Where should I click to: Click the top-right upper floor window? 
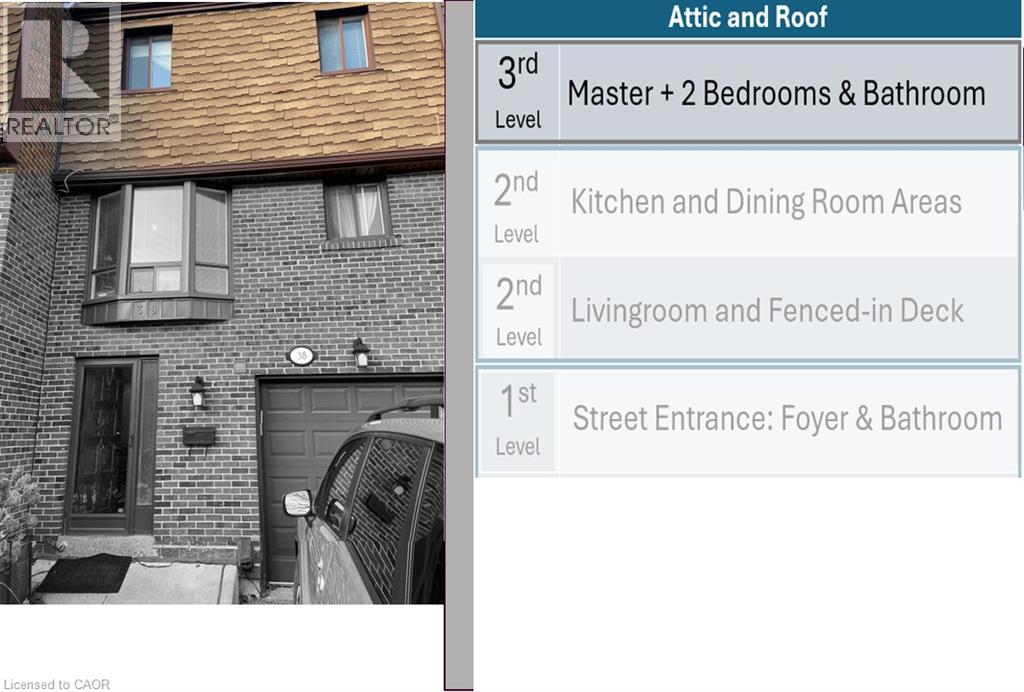tap(344, 40)
